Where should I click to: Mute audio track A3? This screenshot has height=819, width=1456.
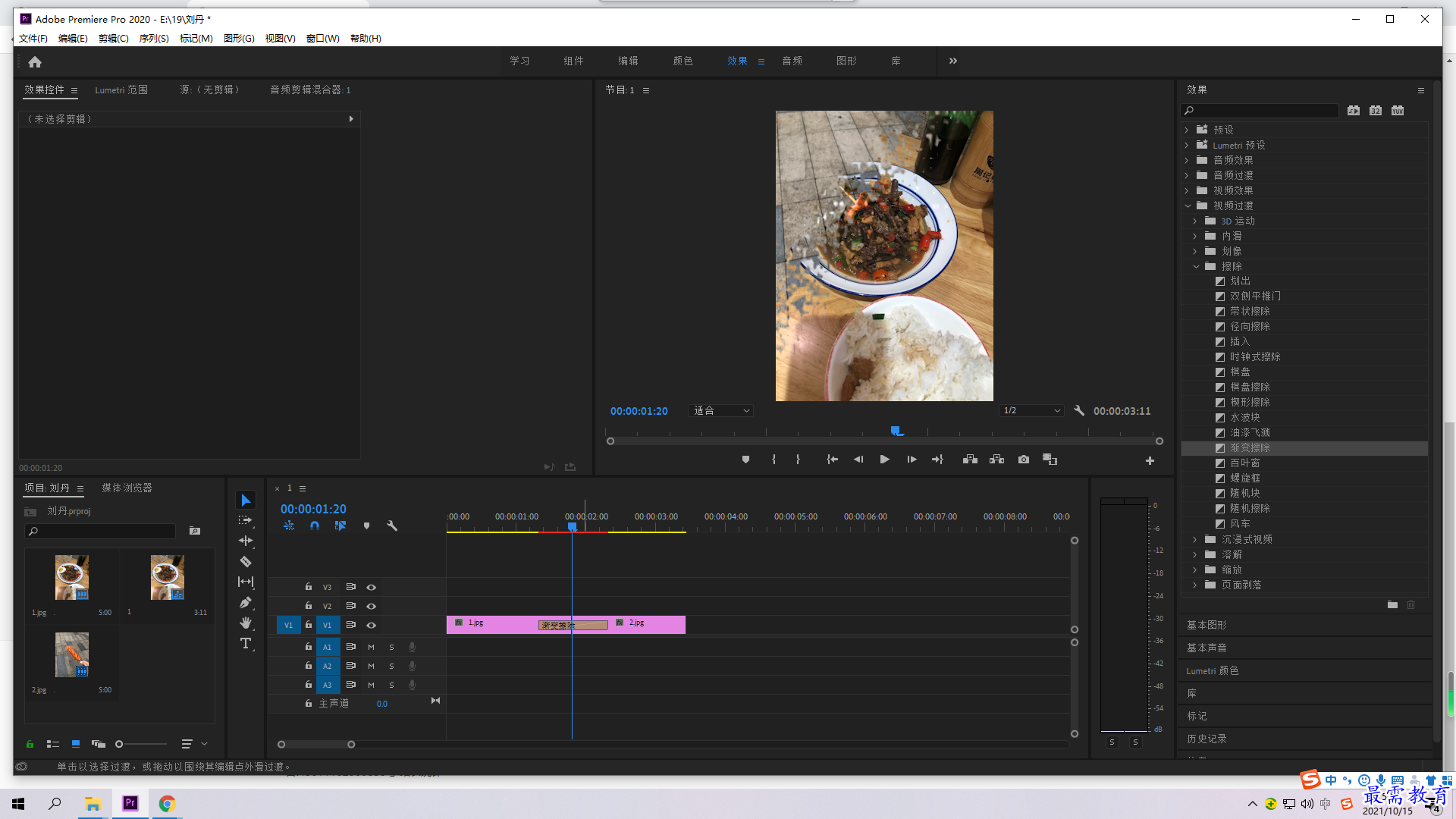click(x=371, y=685)
